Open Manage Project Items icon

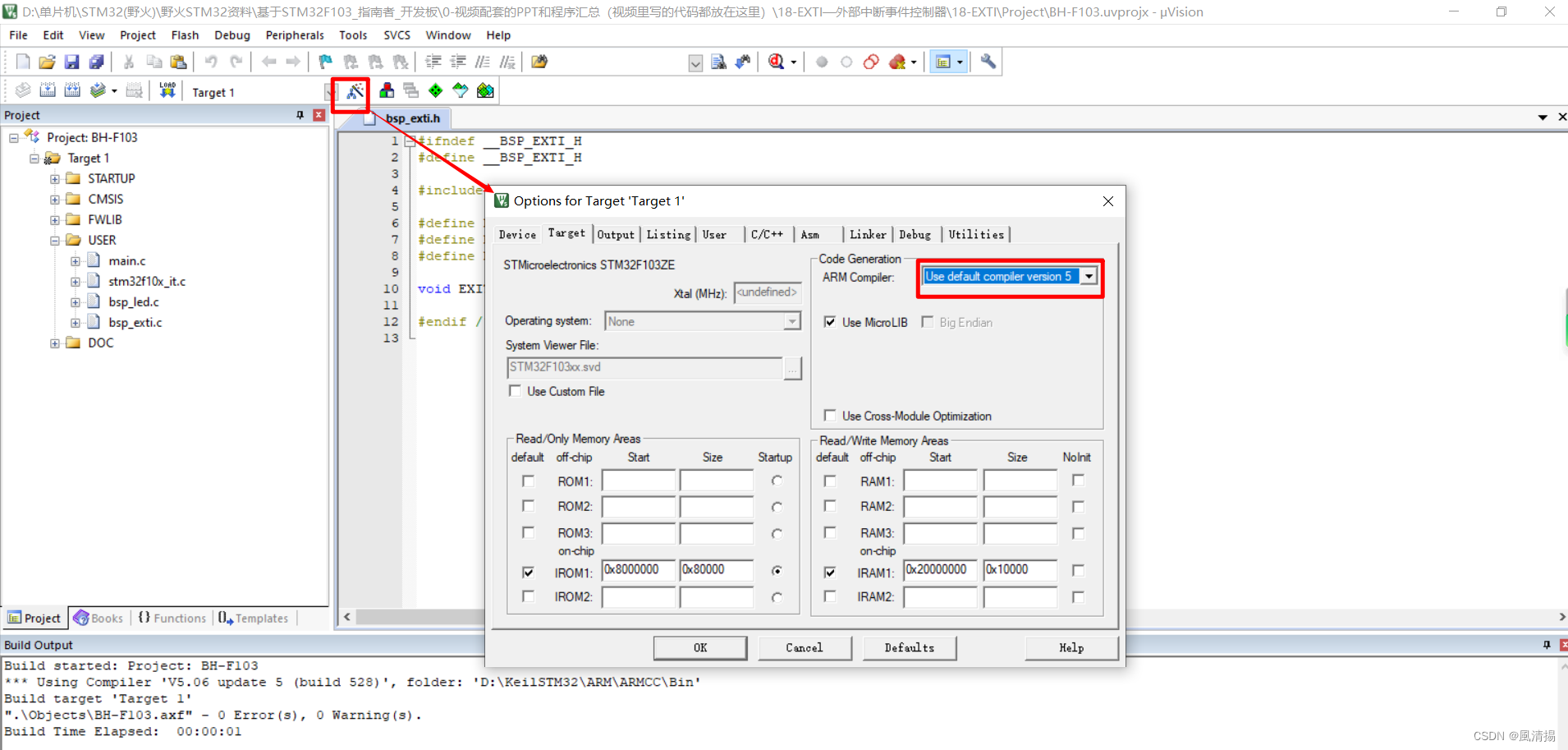(x=387, y=90)
